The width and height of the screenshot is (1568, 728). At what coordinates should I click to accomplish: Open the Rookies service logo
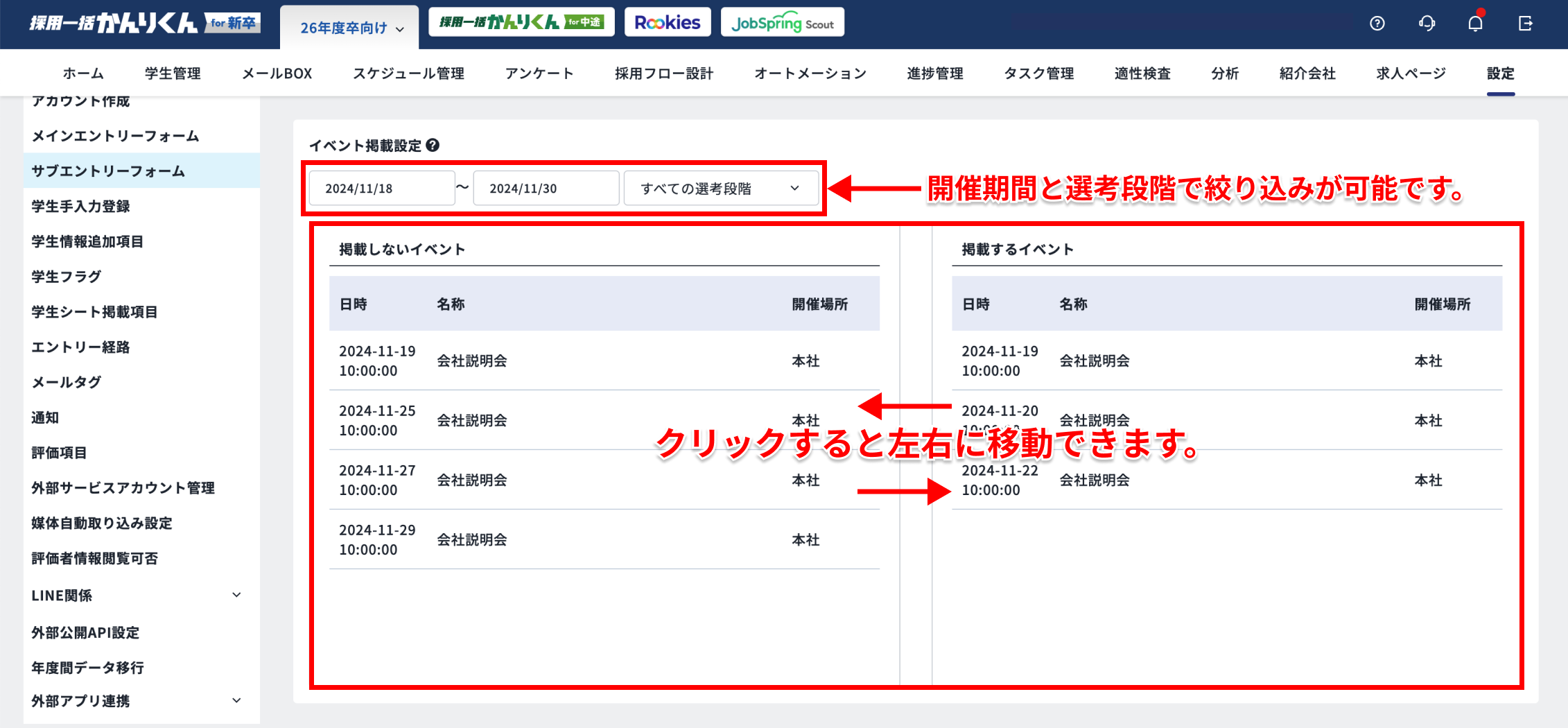coord(668,23)
